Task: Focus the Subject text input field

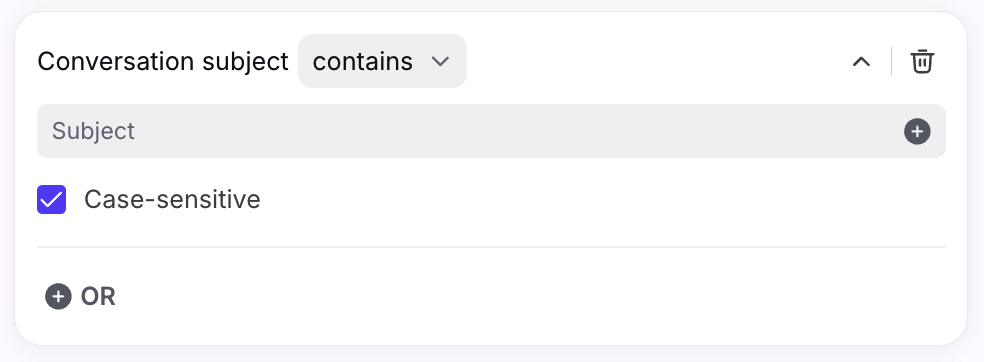Action: coord(491,131)
